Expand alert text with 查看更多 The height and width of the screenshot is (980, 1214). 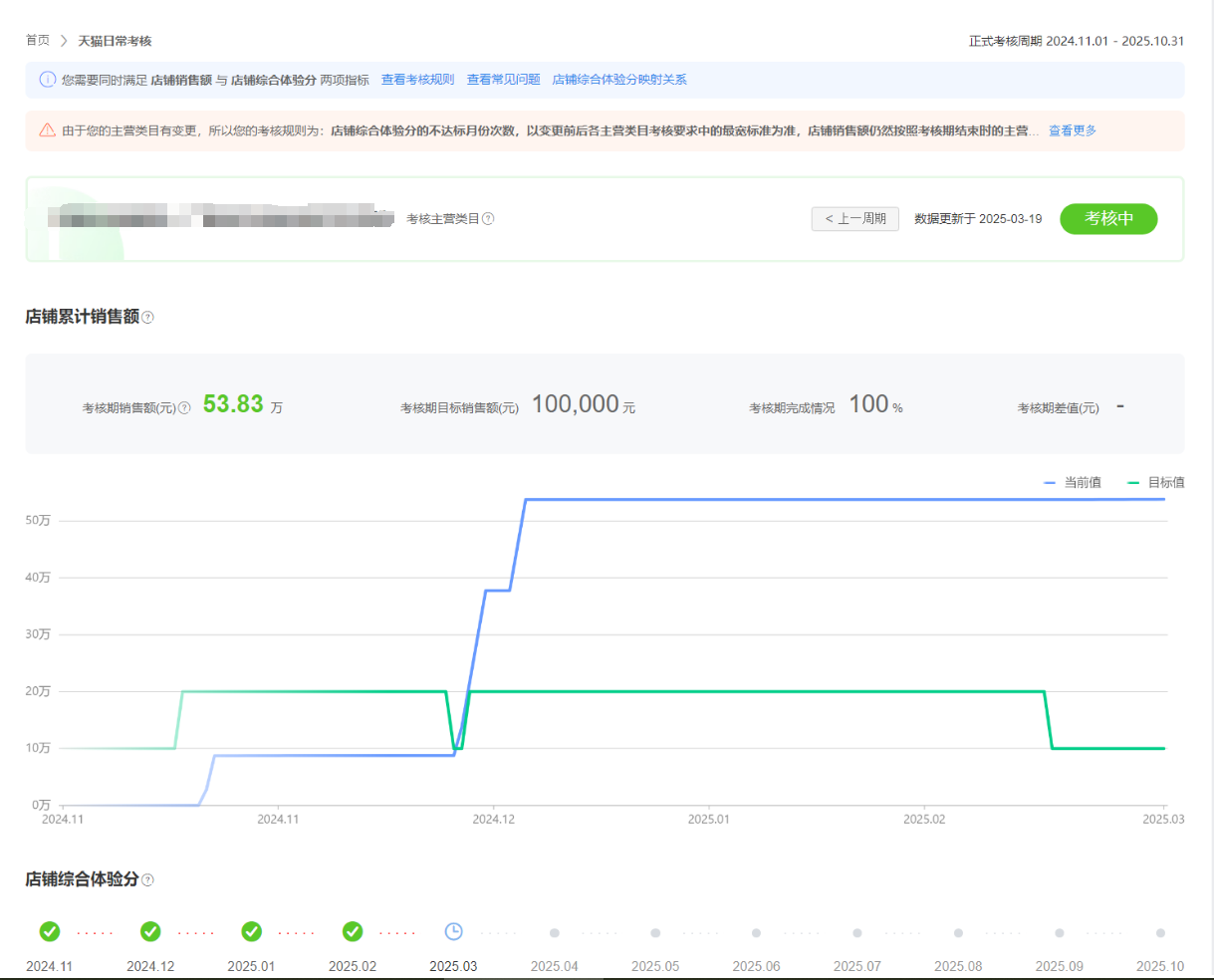1072,130
